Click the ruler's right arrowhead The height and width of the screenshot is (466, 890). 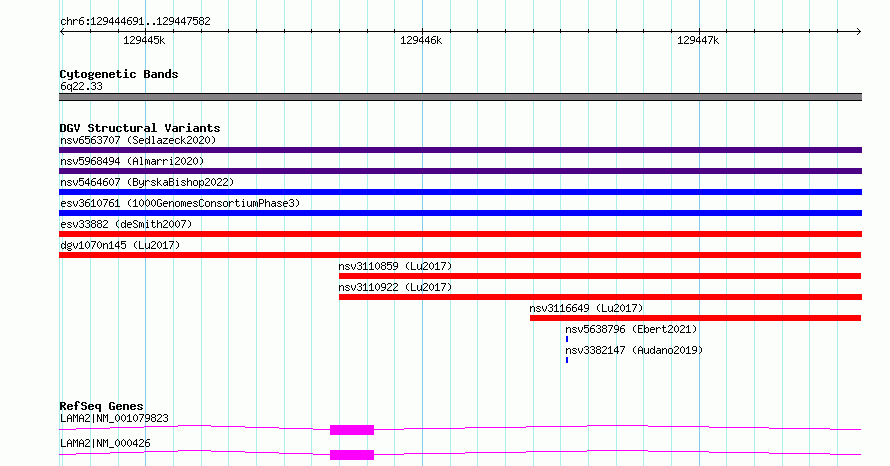tap(859, 32)
